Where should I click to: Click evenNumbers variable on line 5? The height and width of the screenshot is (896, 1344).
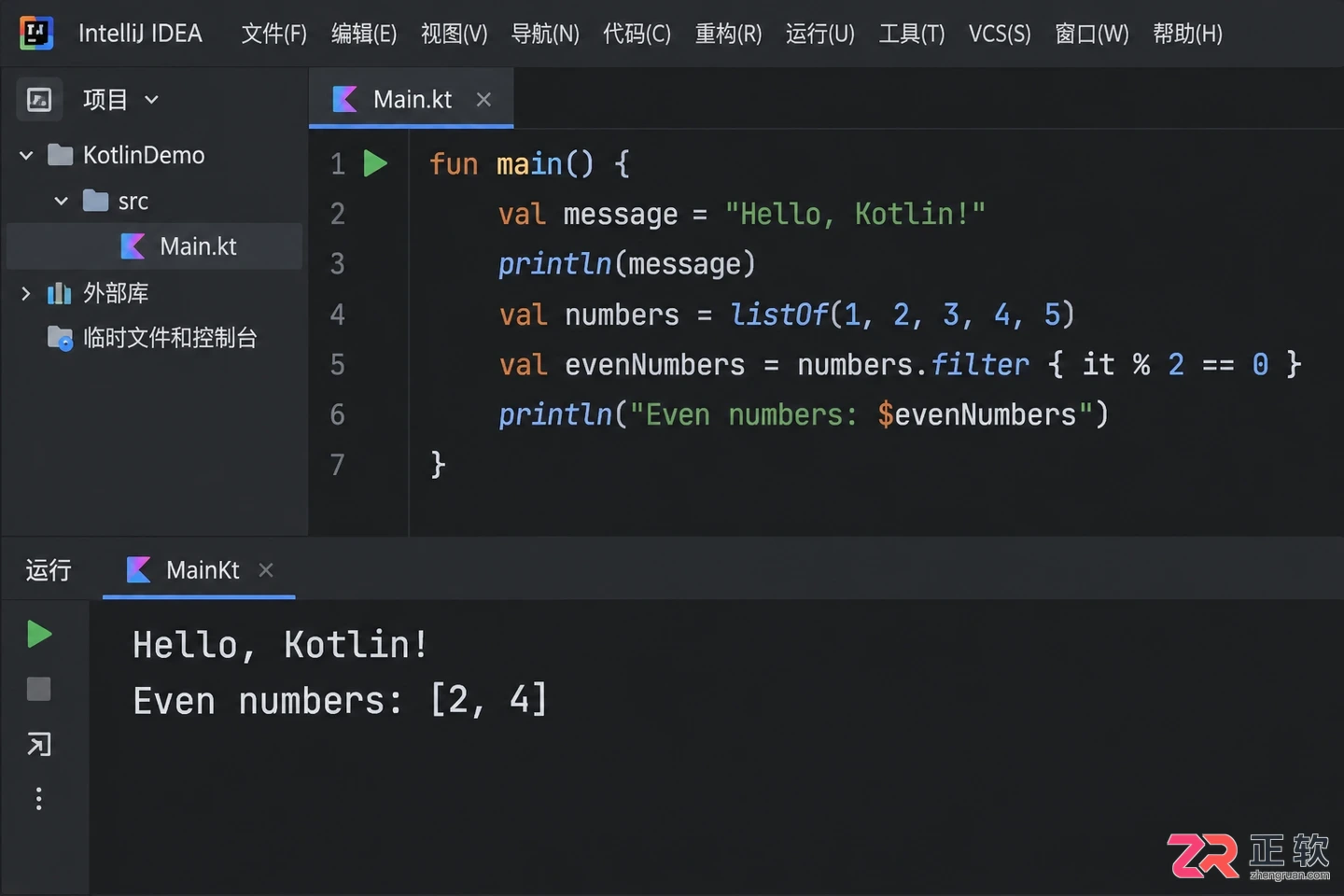coord(655,365)
